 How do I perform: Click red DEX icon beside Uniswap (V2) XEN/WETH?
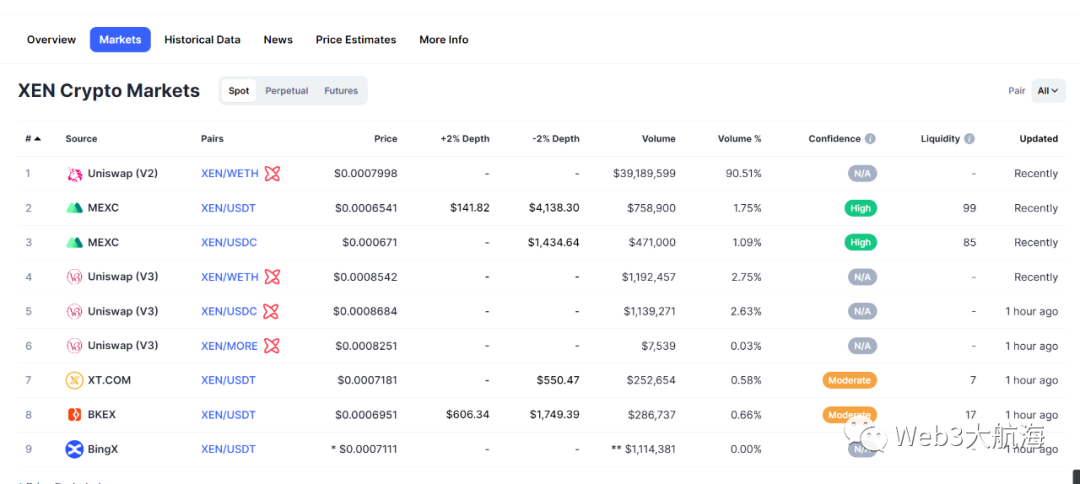click(272, 173)
